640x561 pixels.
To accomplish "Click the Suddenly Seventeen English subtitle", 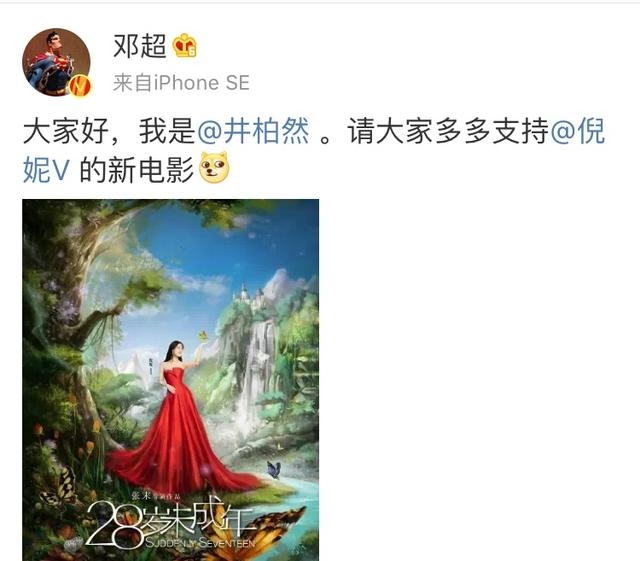I will pyautogui.click(x=200, y=543).
